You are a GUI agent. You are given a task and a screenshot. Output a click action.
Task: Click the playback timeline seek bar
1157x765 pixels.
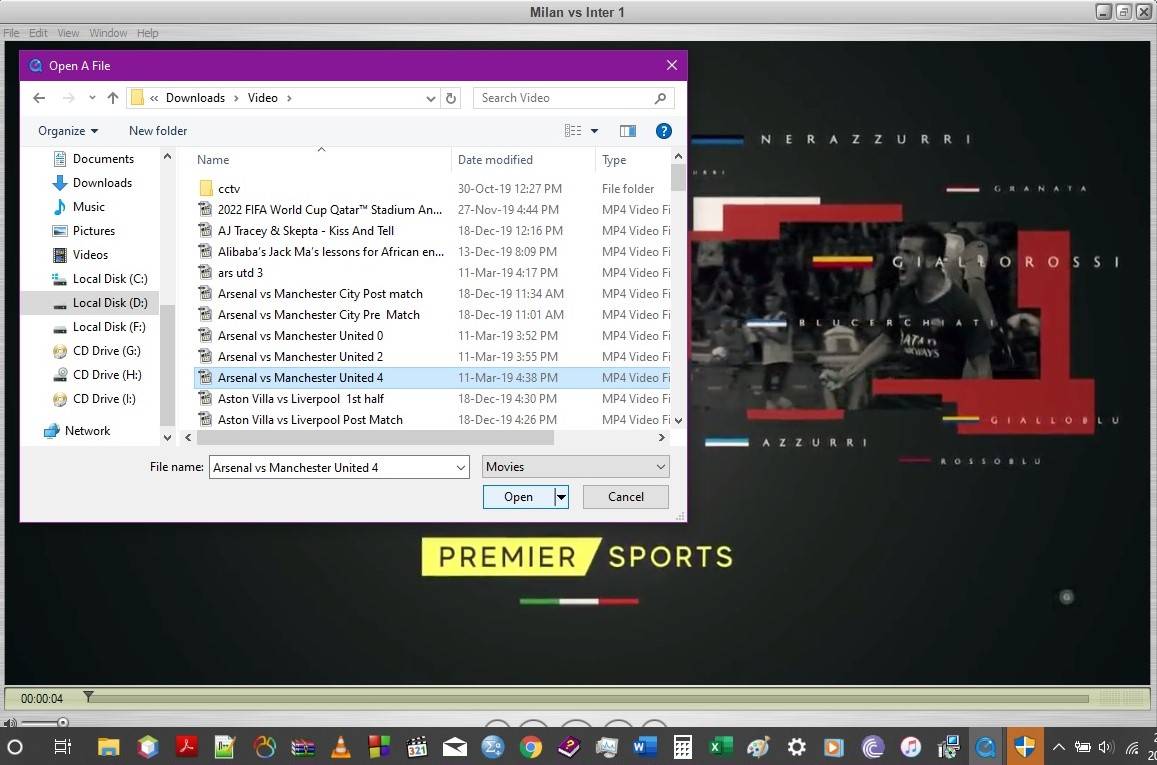[587, 699]
